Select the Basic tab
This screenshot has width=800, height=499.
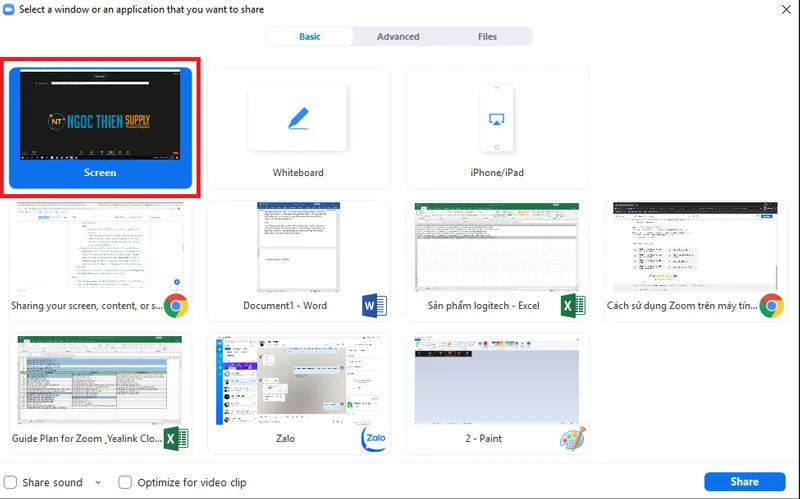[310, 37]
